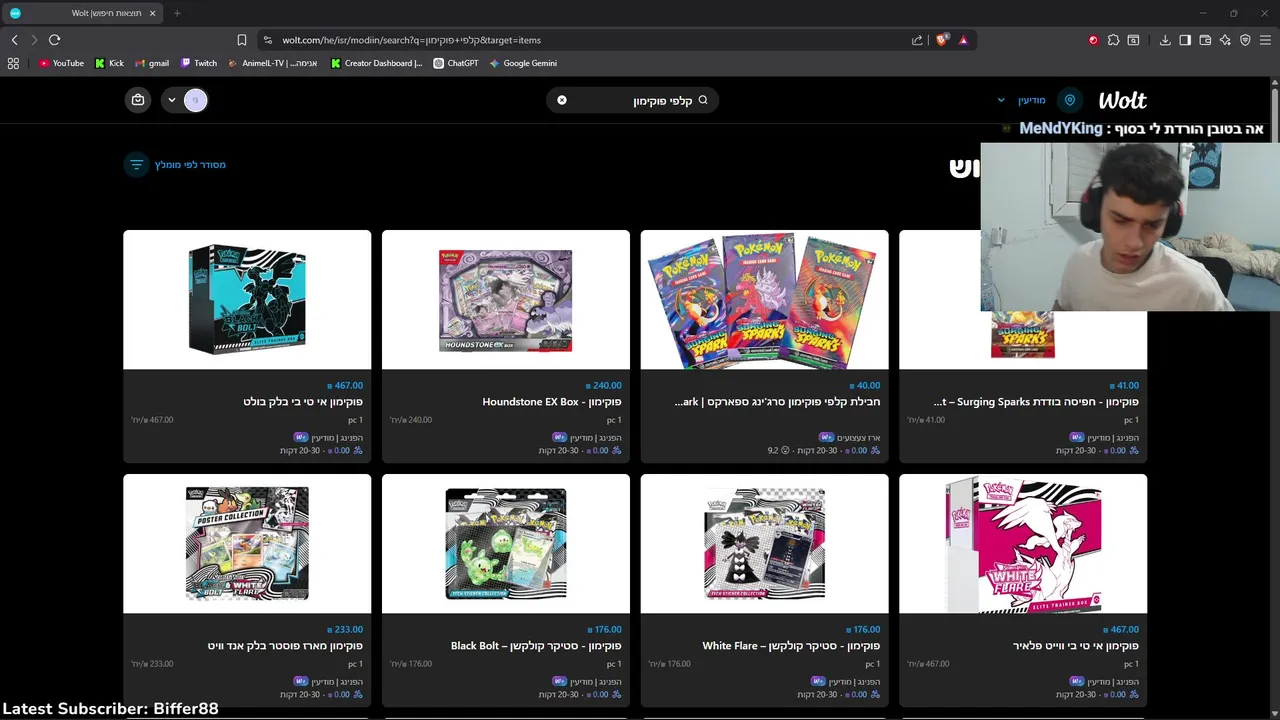Open Brave Wallet icon

pyautogui.click(x=1205, y=40)
